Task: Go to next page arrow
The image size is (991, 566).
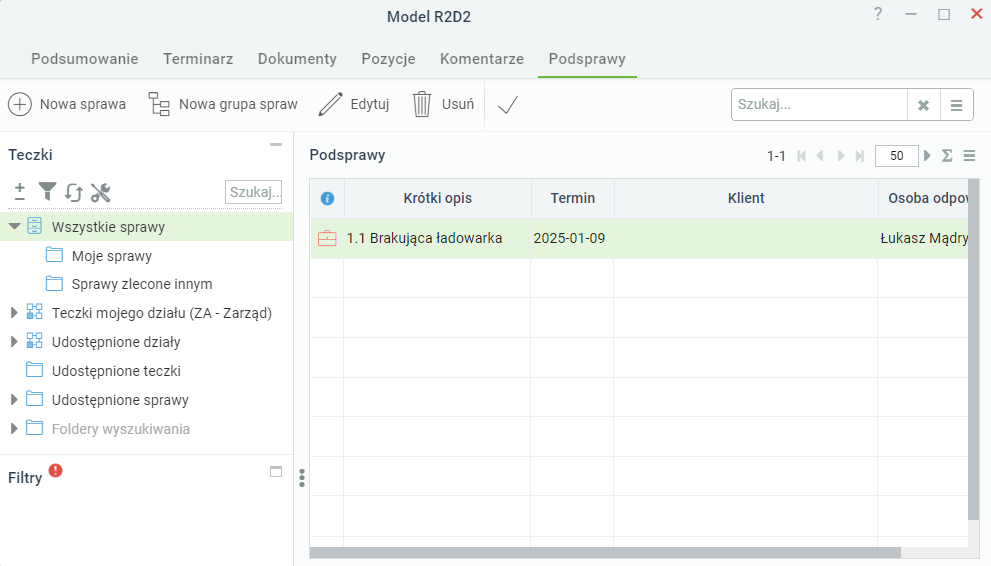Action: click(x=841, y=156)
